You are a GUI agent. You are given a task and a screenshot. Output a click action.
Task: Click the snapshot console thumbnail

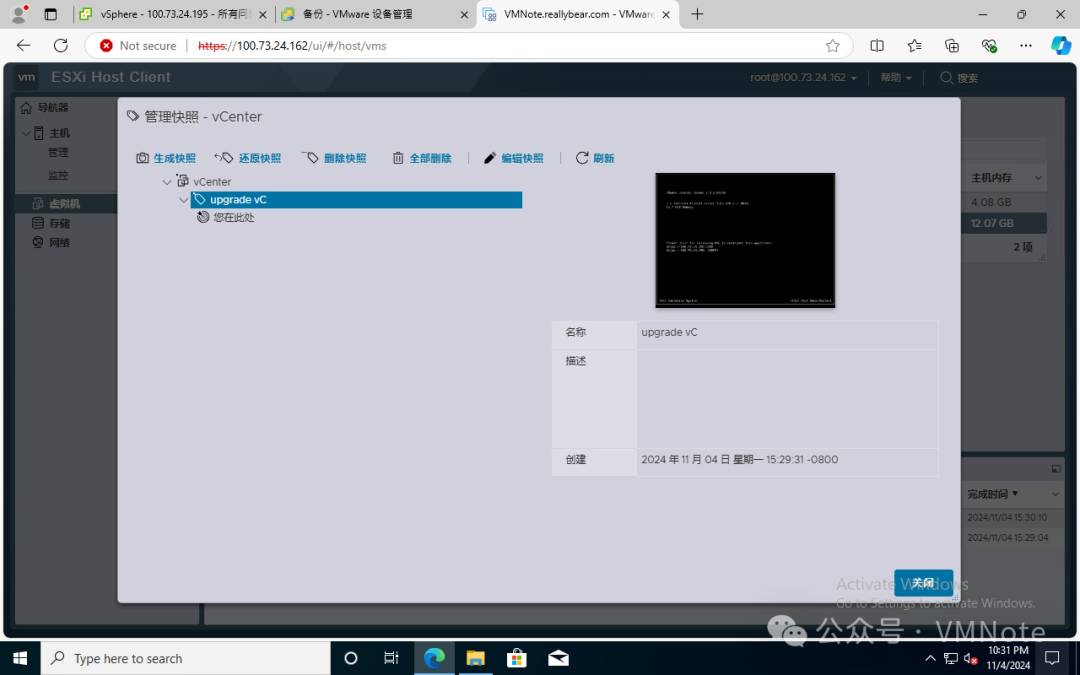coord(745,240)
